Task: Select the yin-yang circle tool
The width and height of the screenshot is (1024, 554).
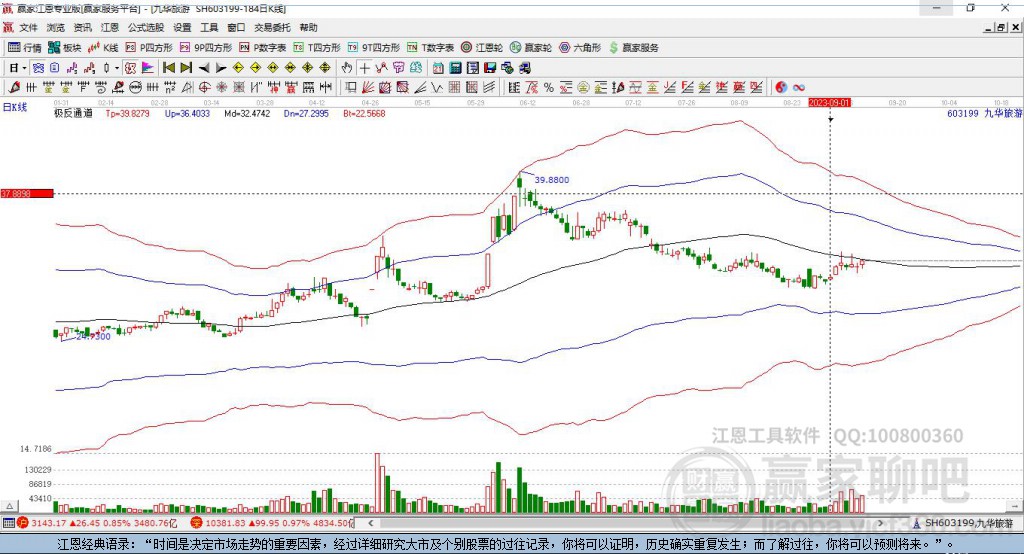Action: click(780, 88)
